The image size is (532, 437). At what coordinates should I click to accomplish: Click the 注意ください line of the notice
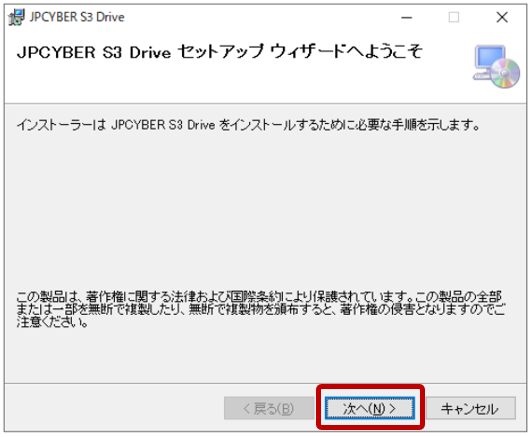click(x=53, y=322)
